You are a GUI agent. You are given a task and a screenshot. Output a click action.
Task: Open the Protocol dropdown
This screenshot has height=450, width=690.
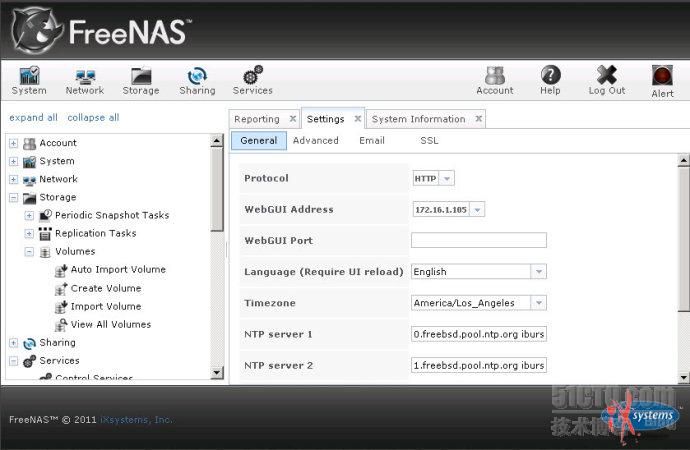[x=447, y=179]
